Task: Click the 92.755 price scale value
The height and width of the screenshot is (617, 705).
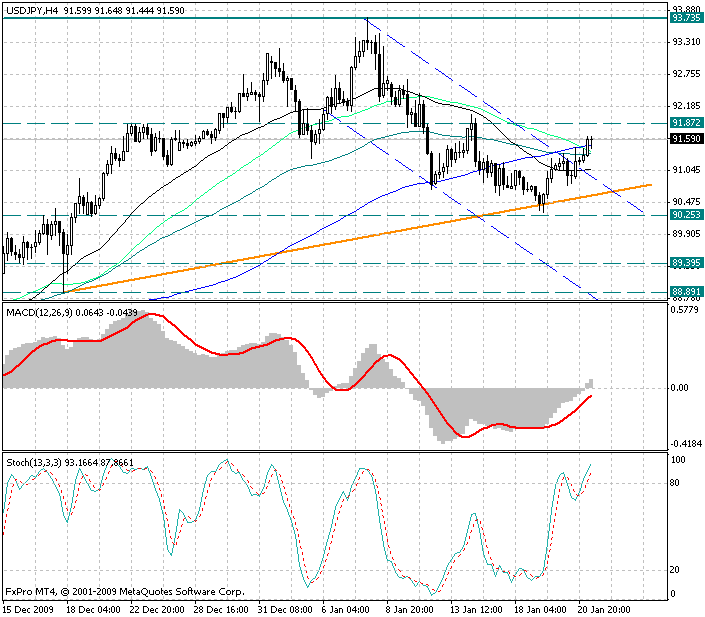Action: click(686, 74)
